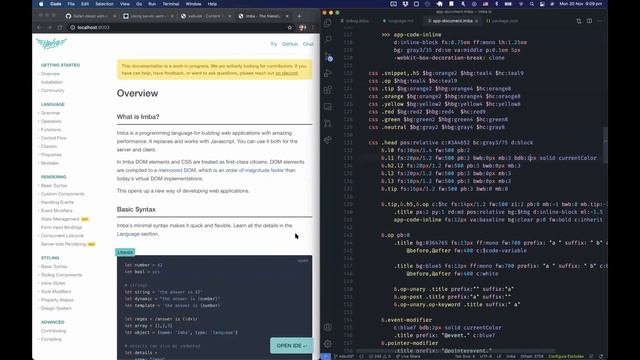Image resolution: width=640 pixels, height=360 pixels.
Task: Open Spotlight search in menu bar
Action: pyautogui.click(x=531, y=4)
